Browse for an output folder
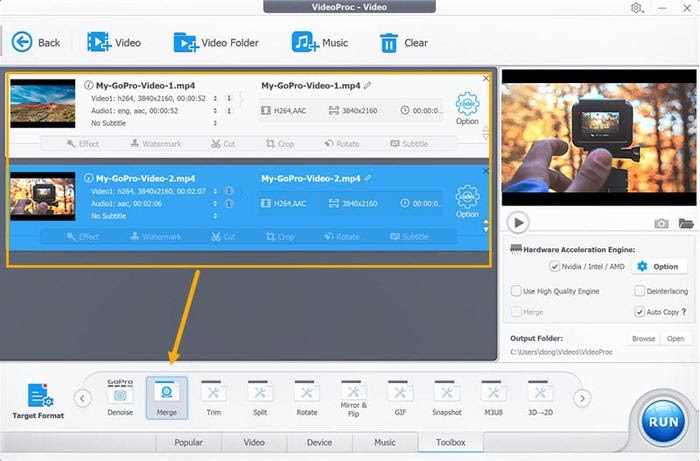 pos(643,339)
